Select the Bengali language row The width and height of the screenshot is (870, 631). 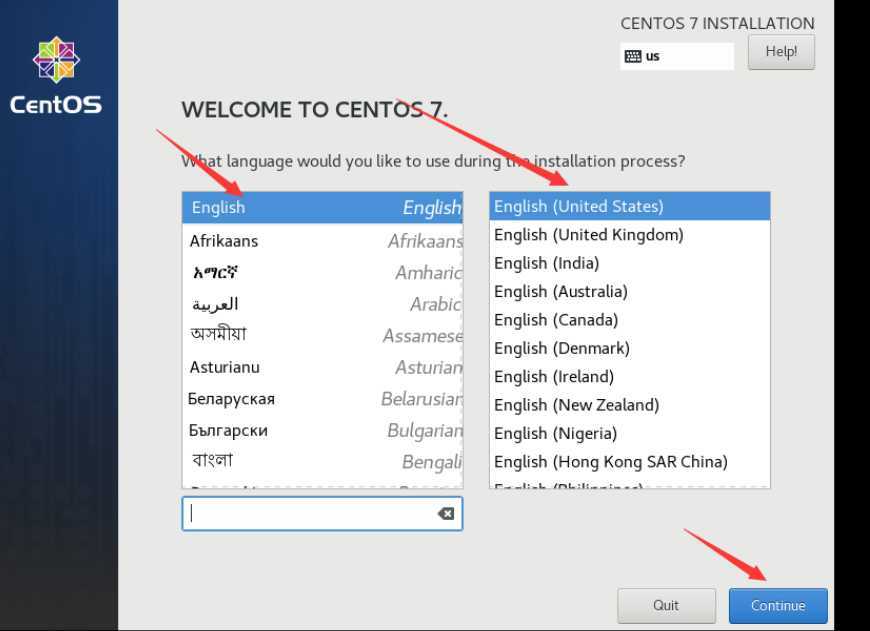[x=322, y=461]
